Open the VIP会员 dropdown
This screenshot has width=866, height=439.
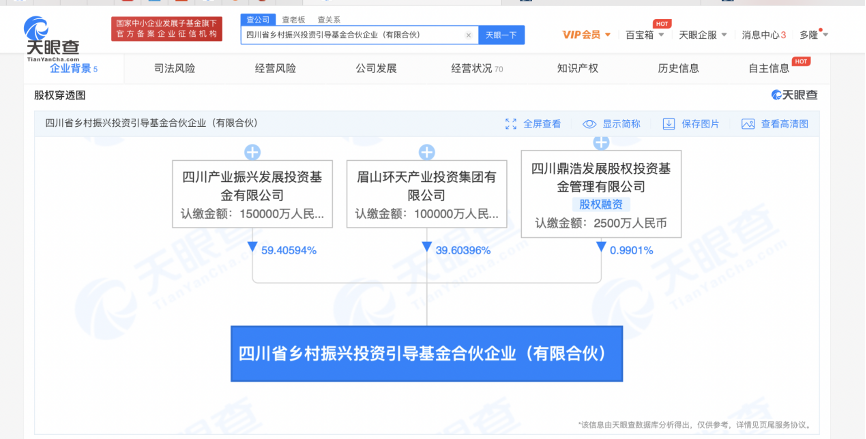pyautogui.click(x=587, y=35)
